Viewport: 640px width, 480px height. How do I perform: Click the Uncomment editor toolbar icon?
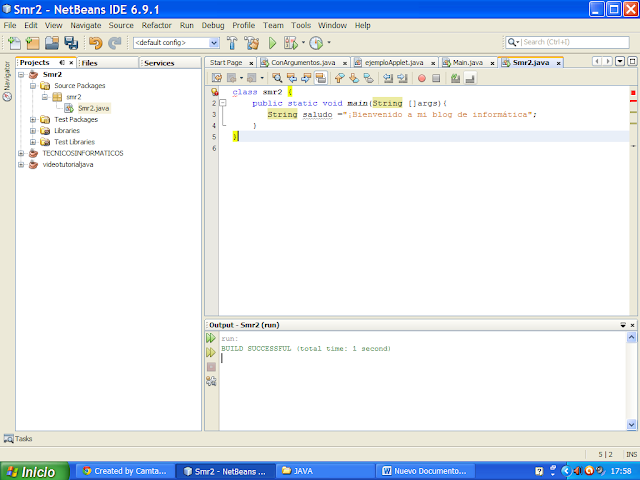[x=470, y=78]
